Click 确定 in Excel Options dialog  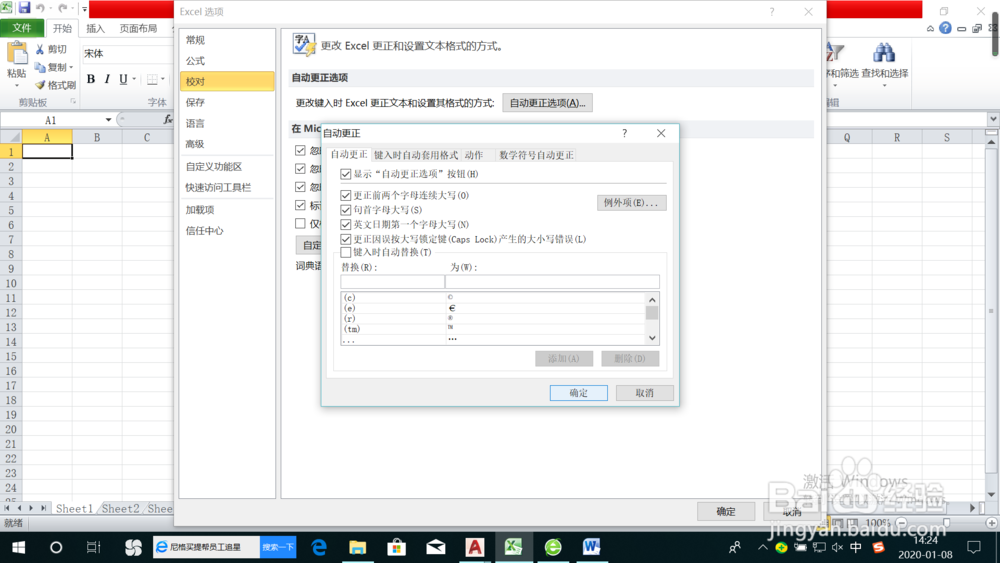coord(726,511)
